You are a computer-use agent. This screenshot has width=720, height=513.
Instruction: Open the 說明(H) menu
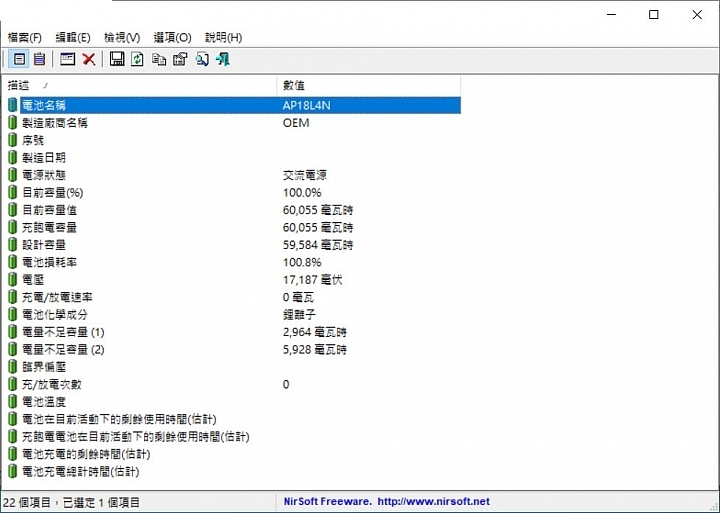coord(223,37)
